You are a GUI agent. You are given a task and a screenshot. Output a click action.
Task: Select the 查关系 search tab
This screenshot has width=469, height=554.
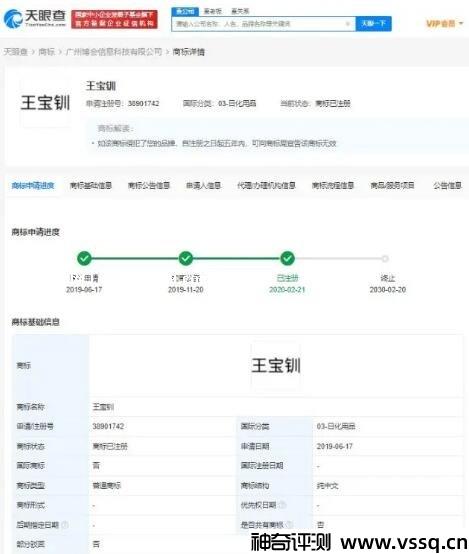click(240, 11)
